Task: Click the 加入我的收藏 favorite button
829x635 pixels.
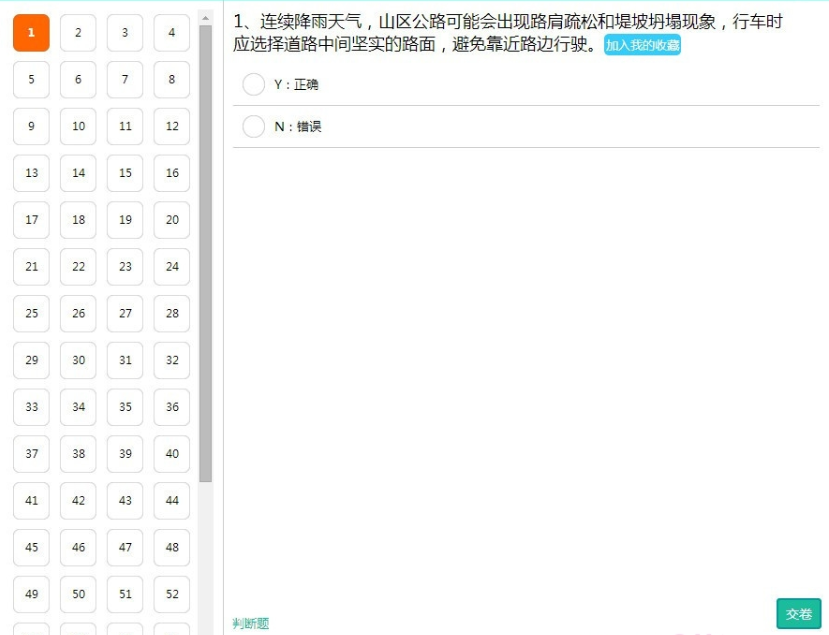Action: tap(640, 45)
